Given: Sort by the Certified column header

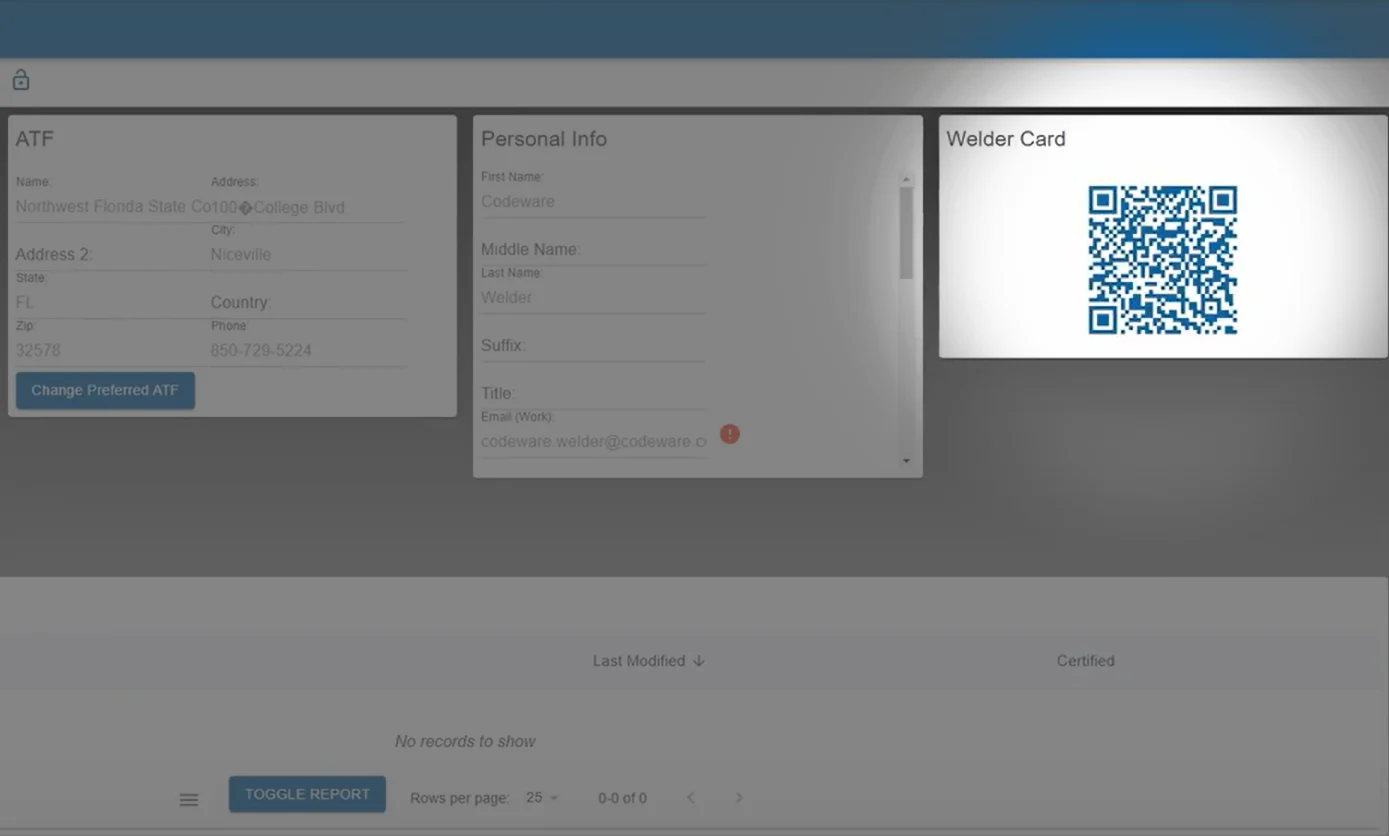Looking at the screenshot, I should coord(1085,661).
